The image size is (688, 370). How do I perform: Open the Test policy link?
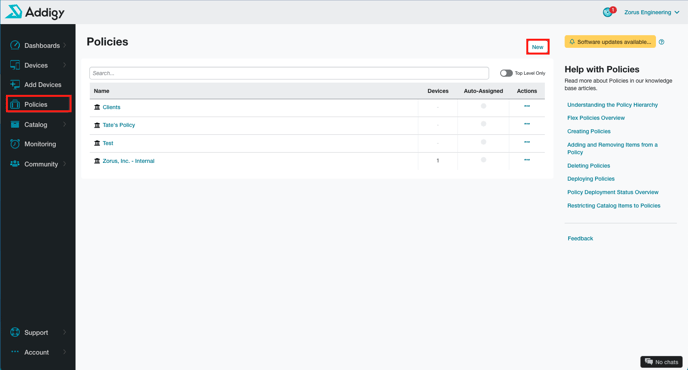click(108, 143)
